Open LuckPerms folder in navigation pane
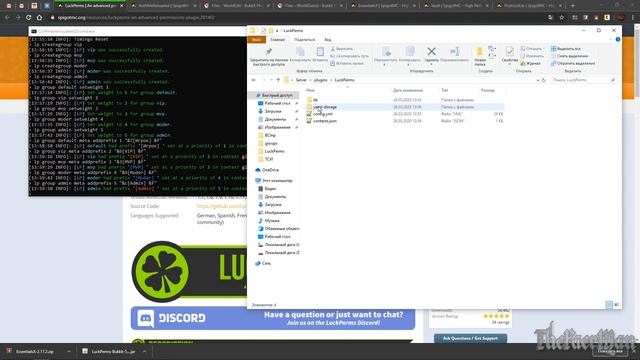Image resolution: width=640 pixels, height=360 pixels. 274,151
